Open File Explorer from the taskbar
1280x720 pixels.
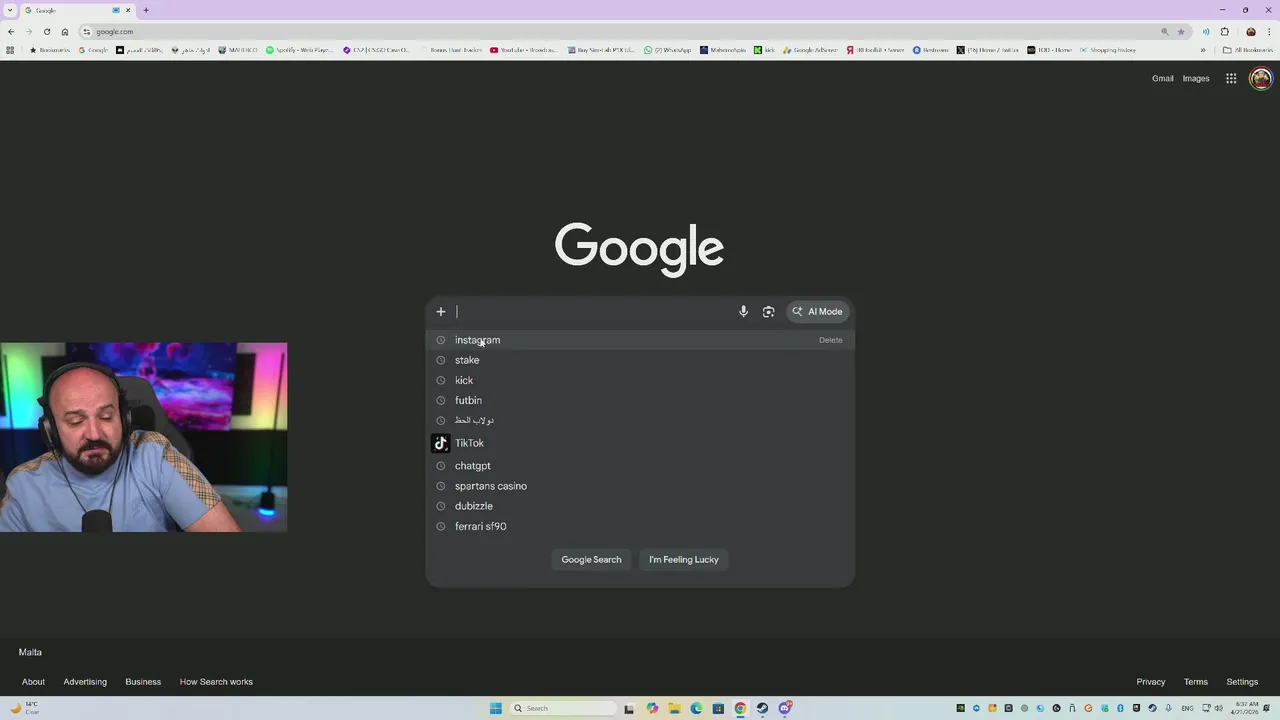[674, 708]
